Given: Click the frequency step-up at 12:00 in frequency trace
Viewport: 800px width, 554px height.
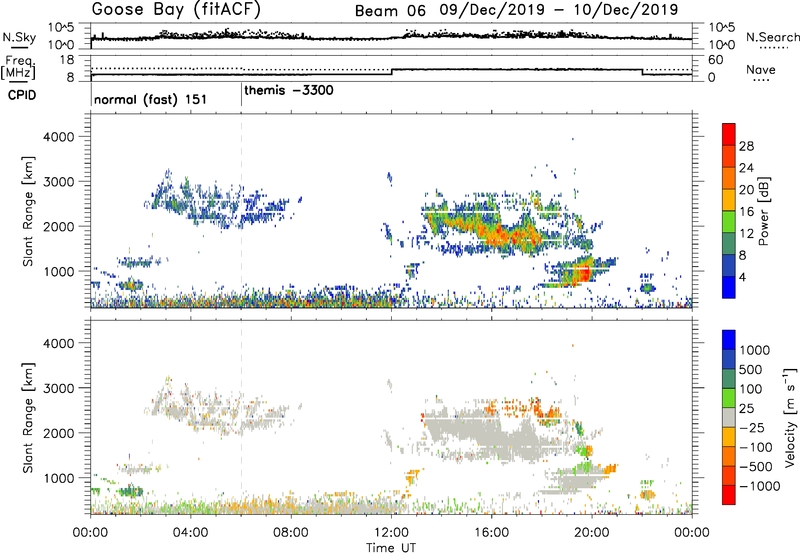Looking at the screenshot, I should tap(392, 72).
